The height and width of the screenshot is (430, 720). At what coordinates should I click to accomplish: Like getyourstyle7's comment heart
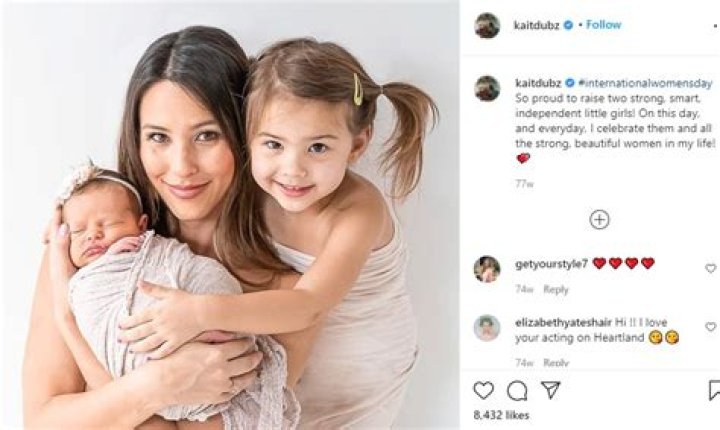(x=710, y=268)
